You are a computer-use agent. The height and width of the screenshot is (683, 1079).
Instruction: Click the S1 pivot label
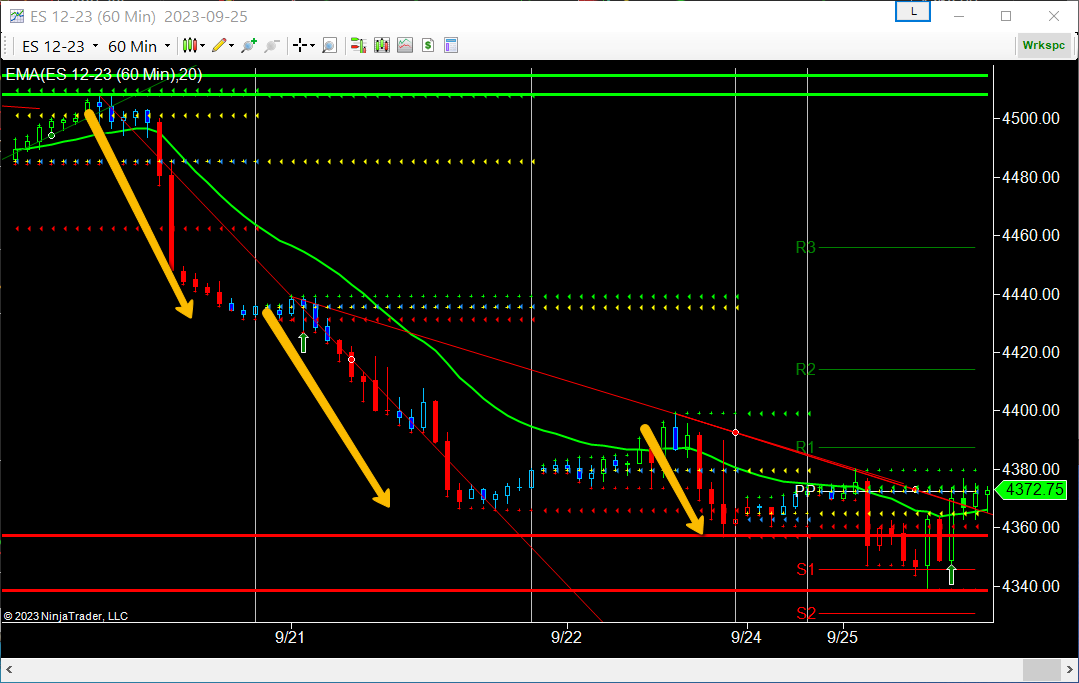click(806, 569)
